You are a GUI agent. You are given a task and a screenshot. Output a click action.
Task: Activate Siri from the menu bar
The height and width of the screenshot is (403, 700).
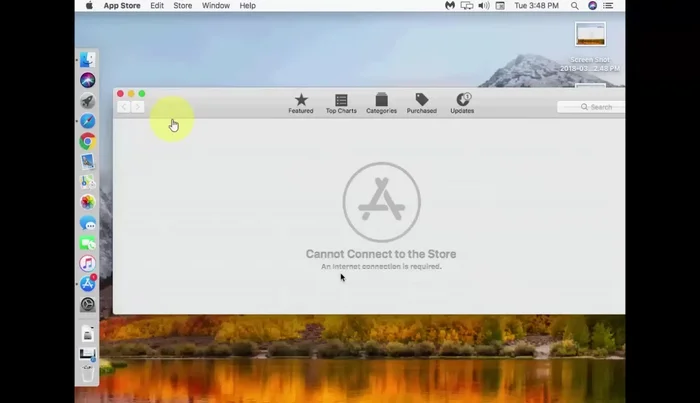[x=592, y=5]
